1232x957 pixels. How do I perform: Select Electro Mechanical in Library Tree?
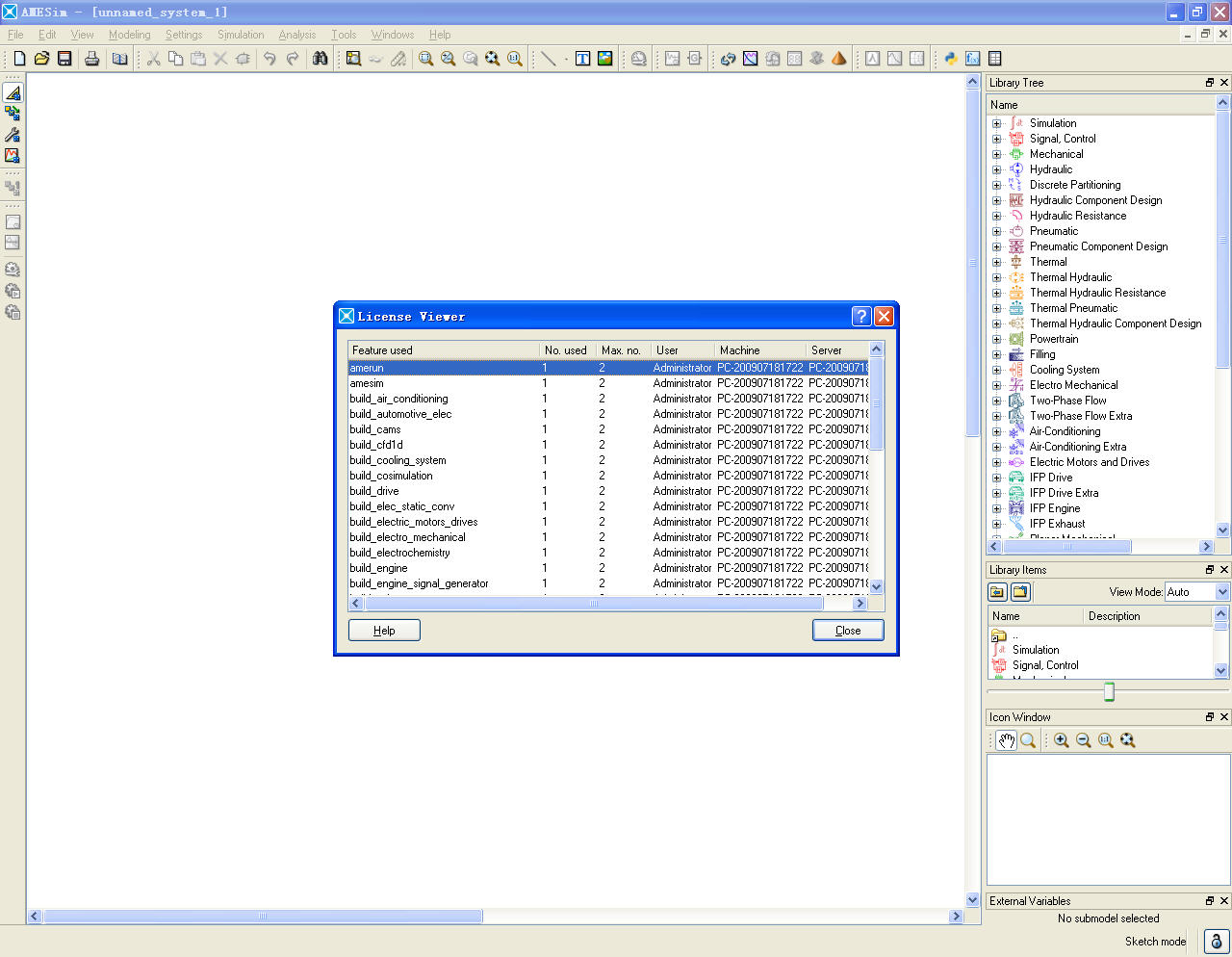tap(1073, 385)
